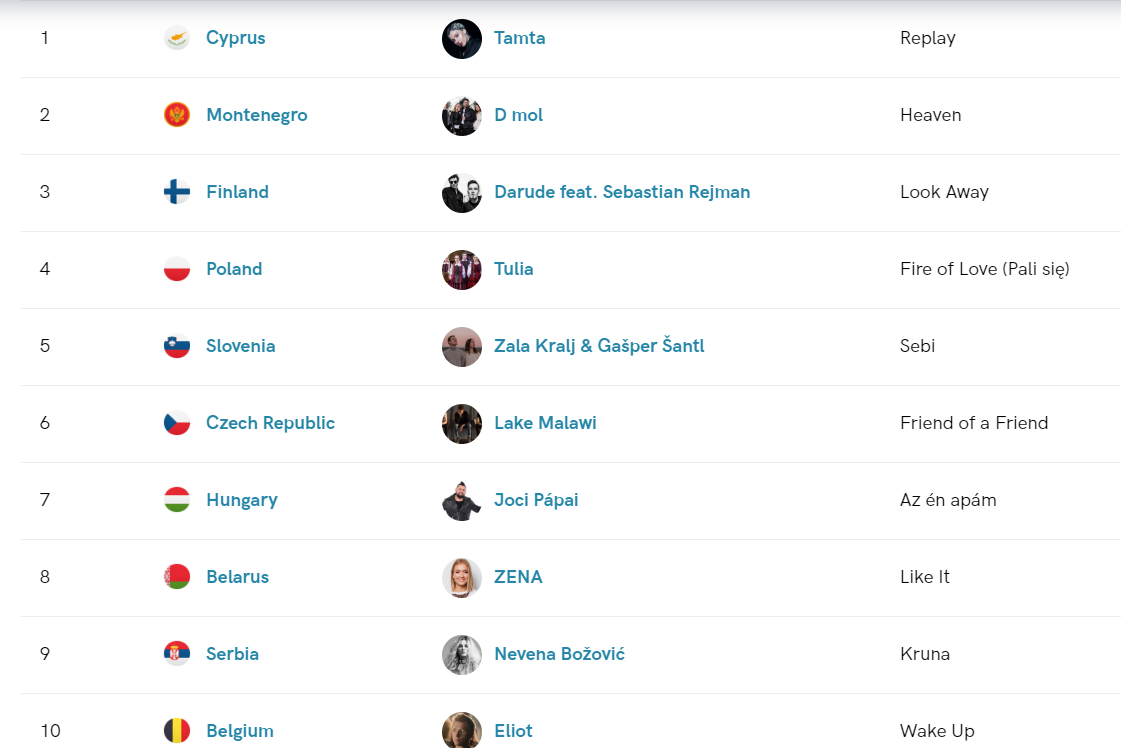The width and height of the screenshot is (1121, 748).
Task: Open the Poland country link
Action: (234, 269)
